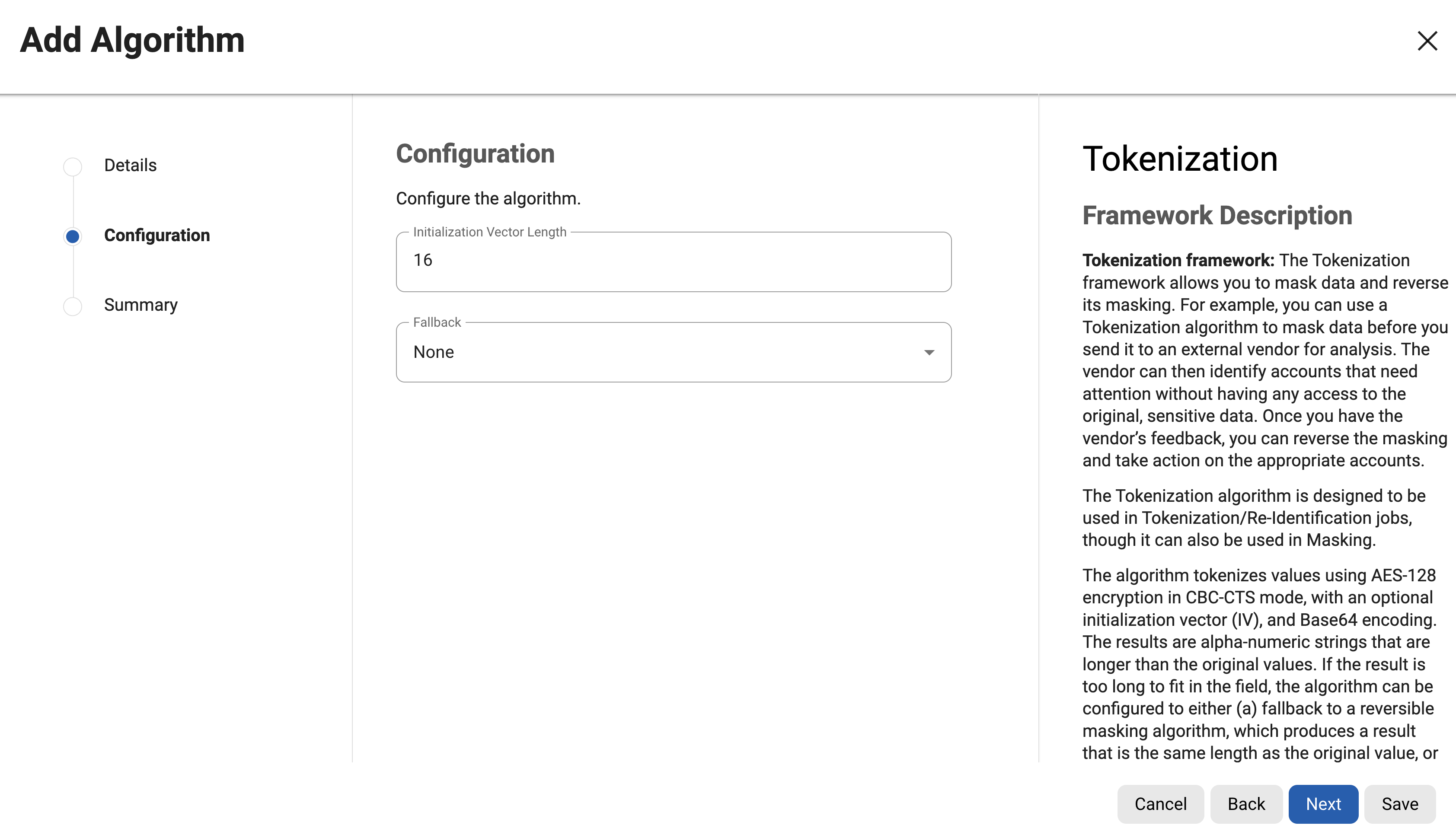Select the Configuration step indicator
The height and width of the screenshot is (835, 1456).
point(73,236)
